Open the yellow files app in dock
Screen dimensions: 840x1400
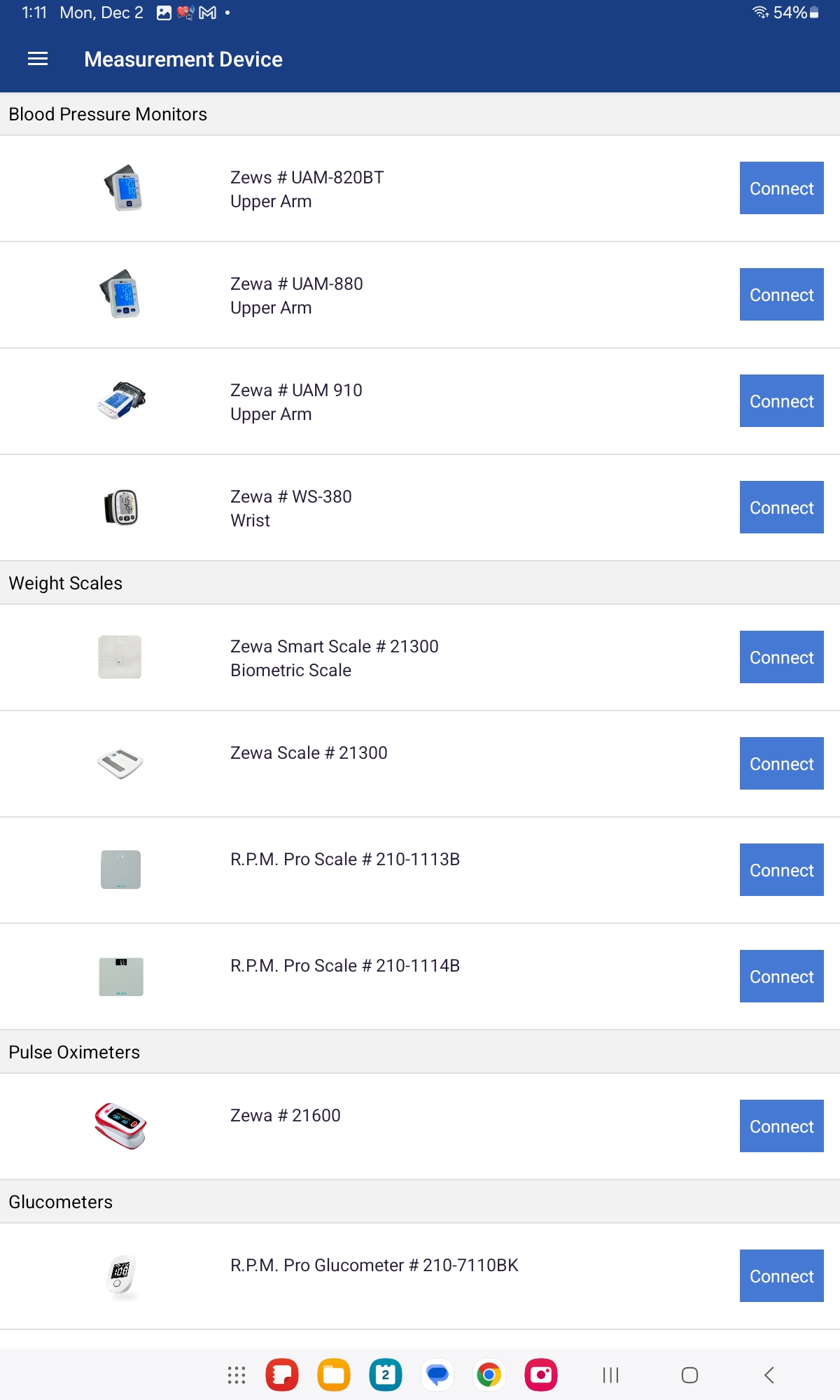point(334,1375)
